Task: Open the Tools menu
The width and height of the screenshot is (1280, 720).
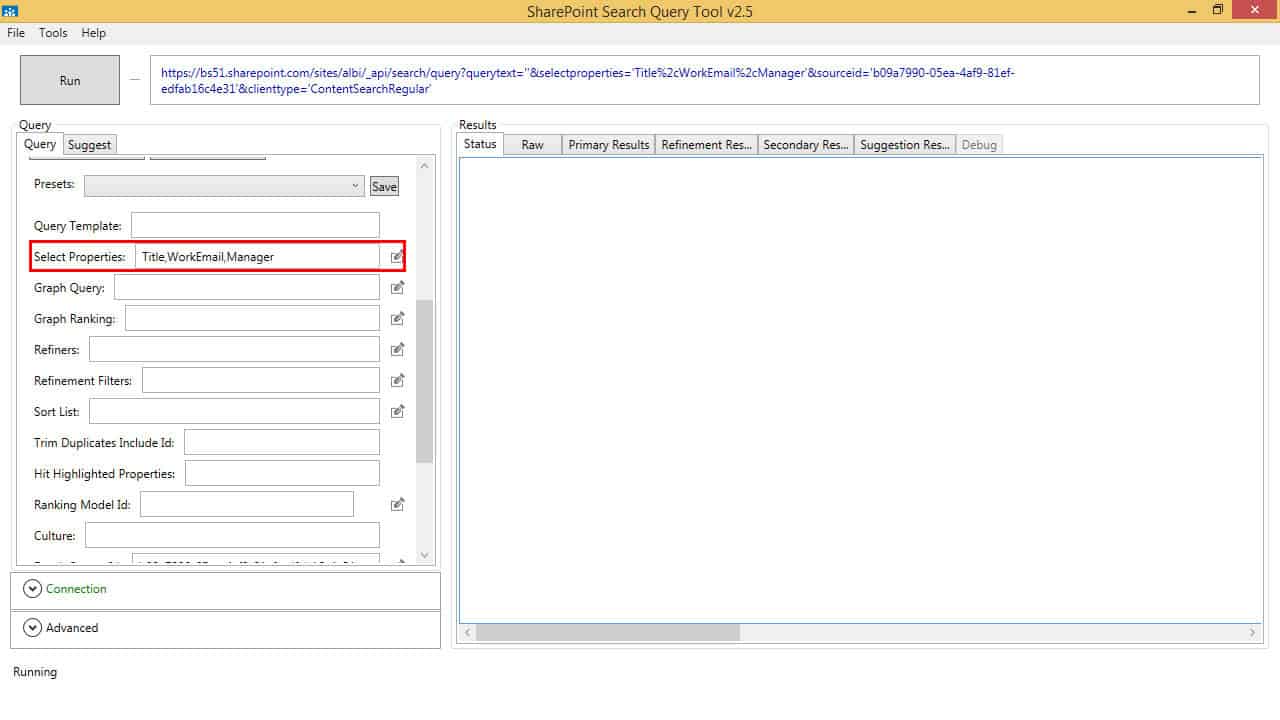Action: [53, 33]
